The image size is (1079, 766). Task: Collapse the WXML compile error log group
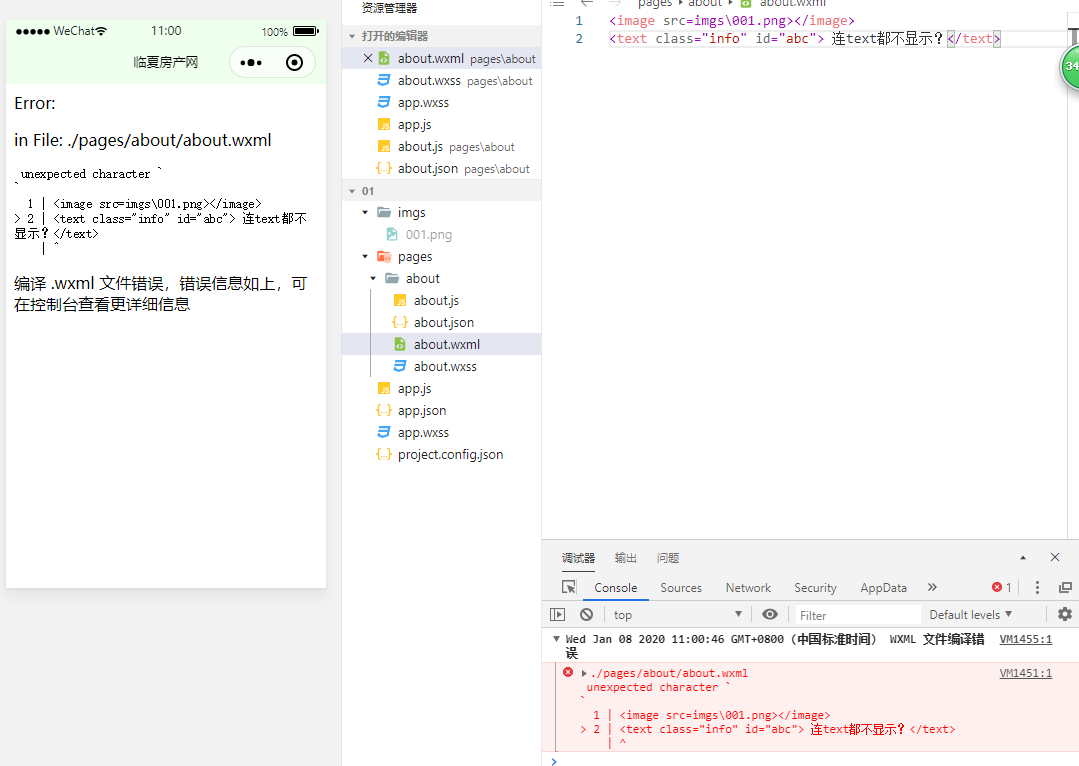pyautogui.click(x=556, y=639)
